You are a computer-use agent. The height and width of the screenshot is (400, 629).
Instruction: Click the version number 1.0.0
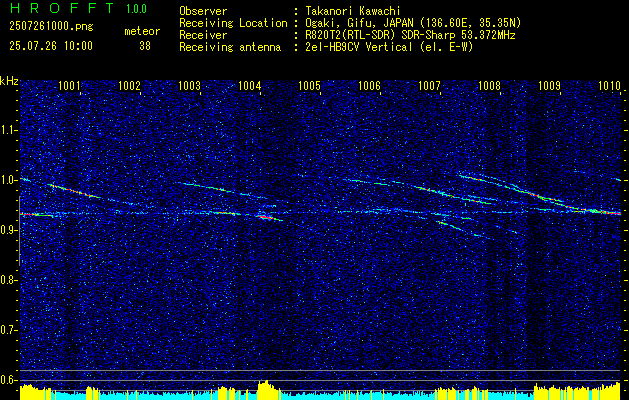tap(136, 8)
